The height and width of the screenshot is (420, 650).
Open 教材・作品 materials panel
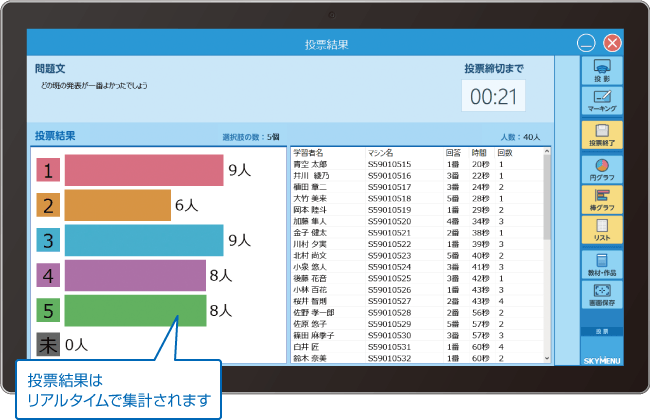(x=602, y=265)
